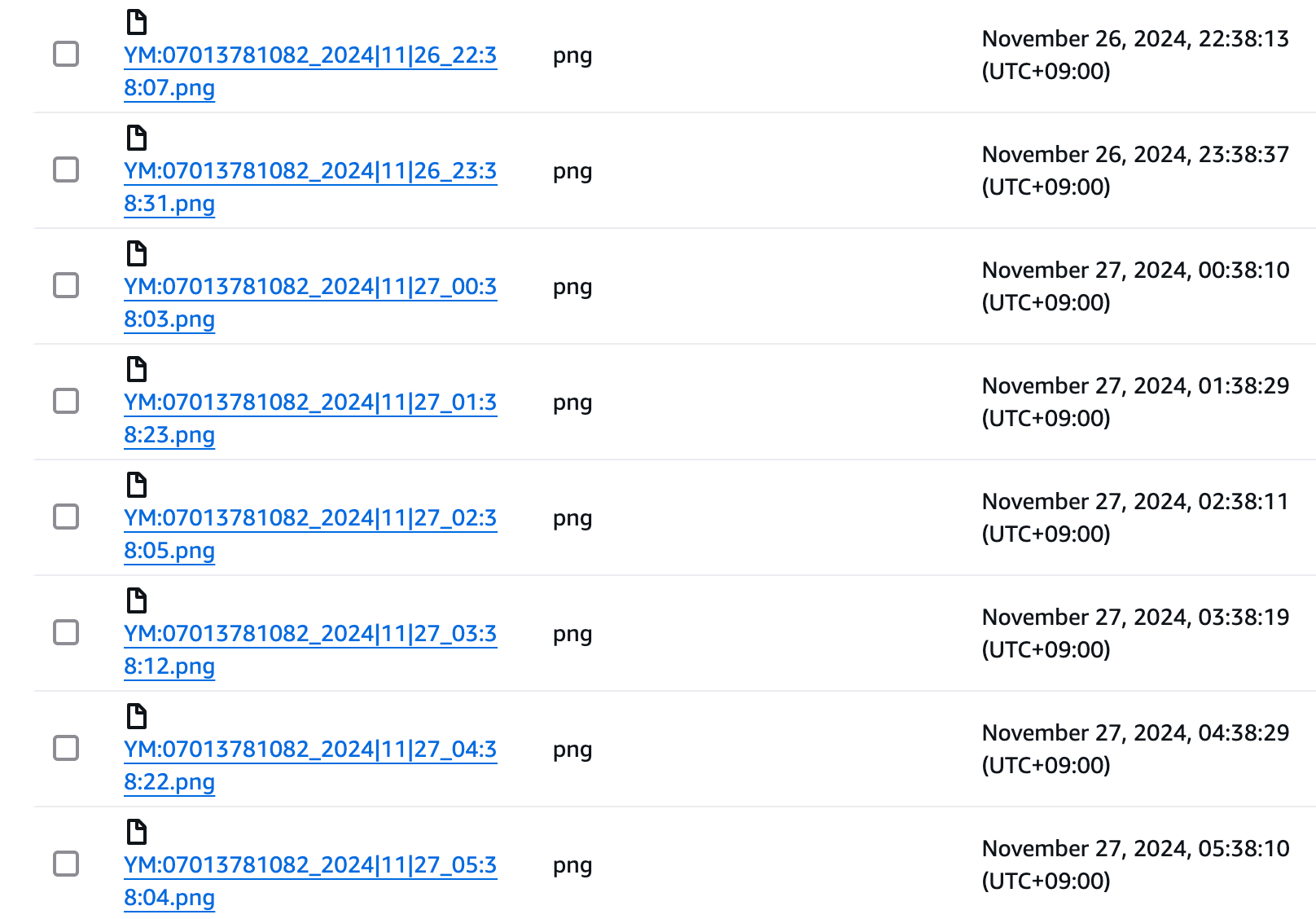
Task: Select checkbox for 2024|11|26_22:38:07.png
Action: tap(66, 54)
